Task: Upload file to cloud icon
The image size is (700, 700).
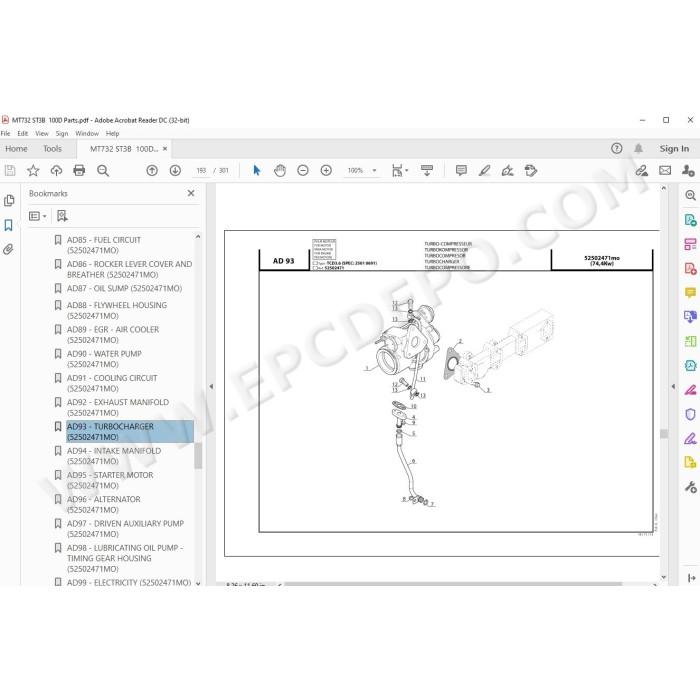Action: coord(56,171)
